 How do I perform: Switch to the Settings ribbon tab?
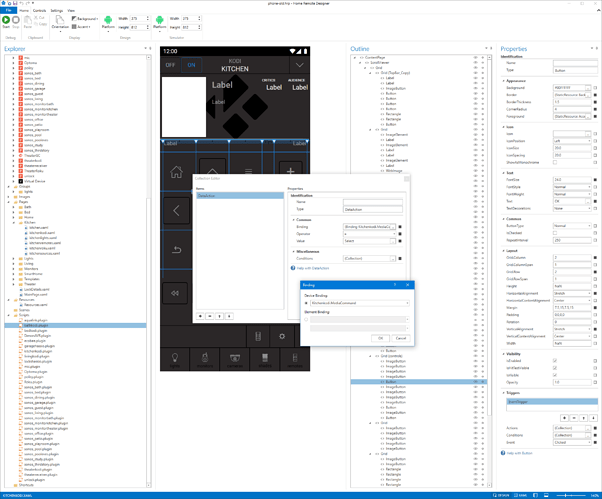pos(57,10)
